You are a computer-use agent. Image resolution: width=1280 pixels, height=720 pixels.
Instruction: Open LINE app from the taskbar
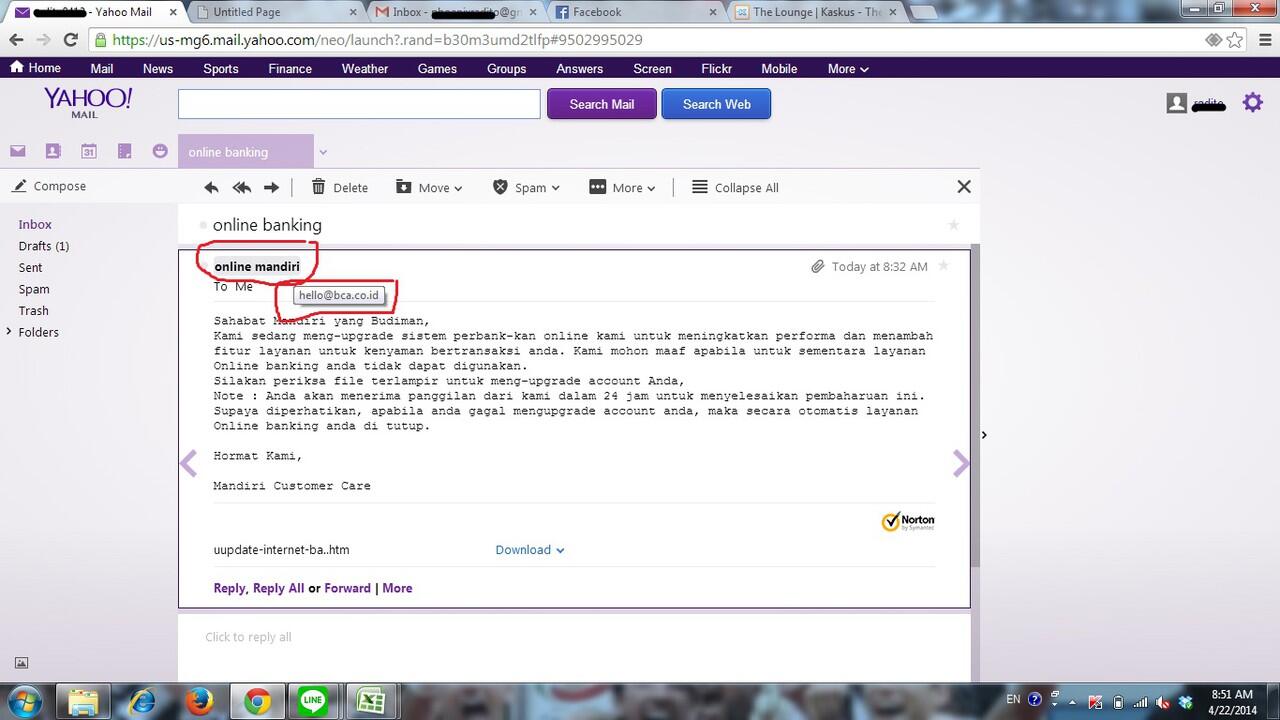314,701
